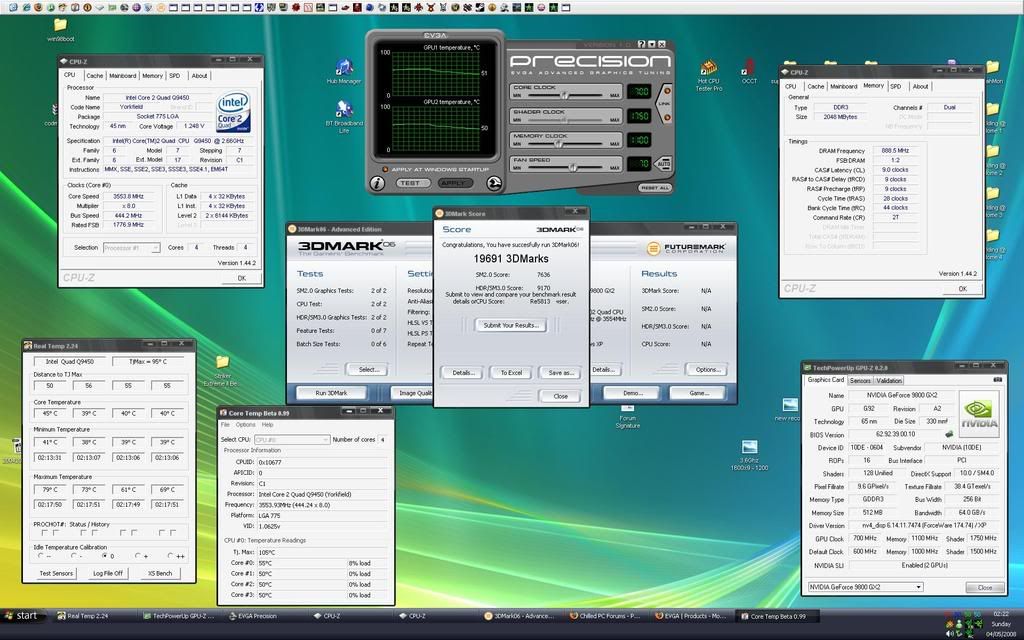The image size is (1024, 640).
Task: Open the CPU-Z processor Selection dropdown
Action: (132, 247)
